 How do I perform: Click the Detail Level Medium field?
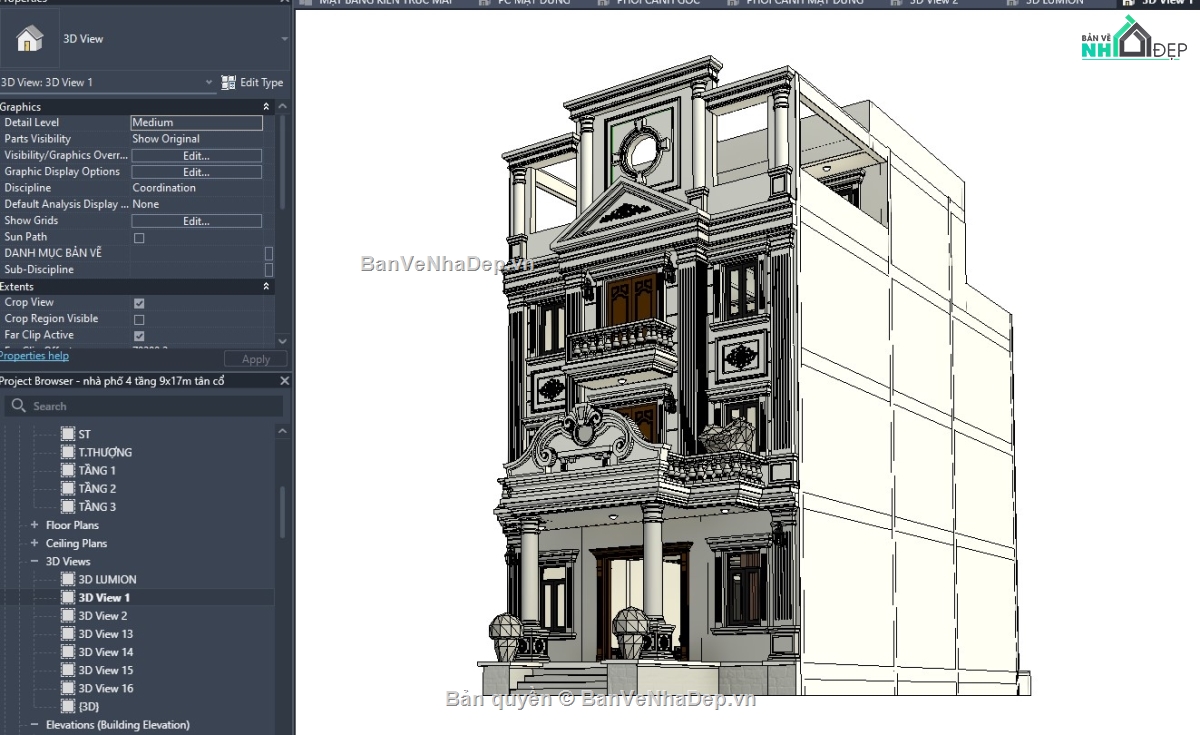tap(197, 123)
